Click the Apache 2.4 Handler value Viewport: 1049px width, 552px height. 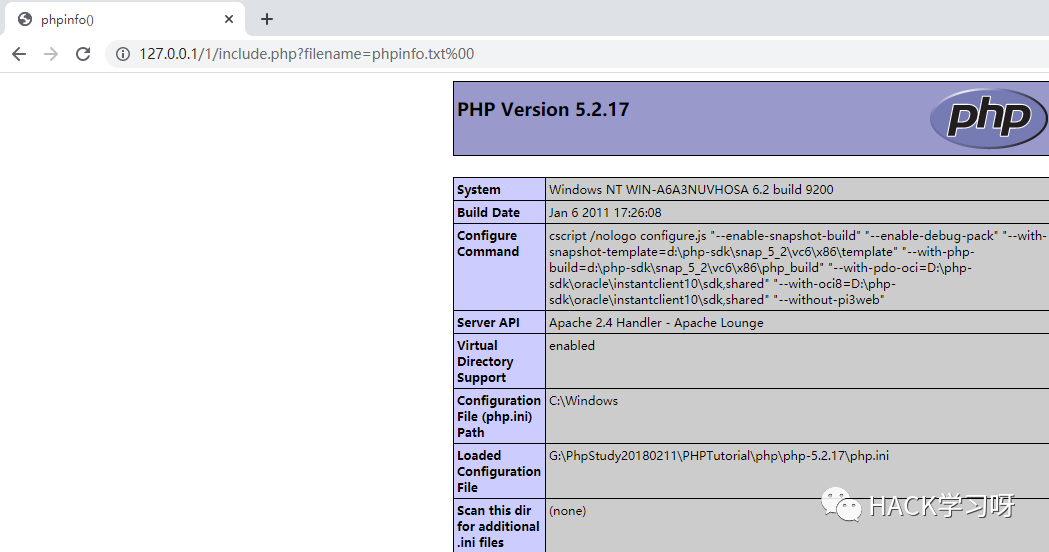[x=656, y=323]
